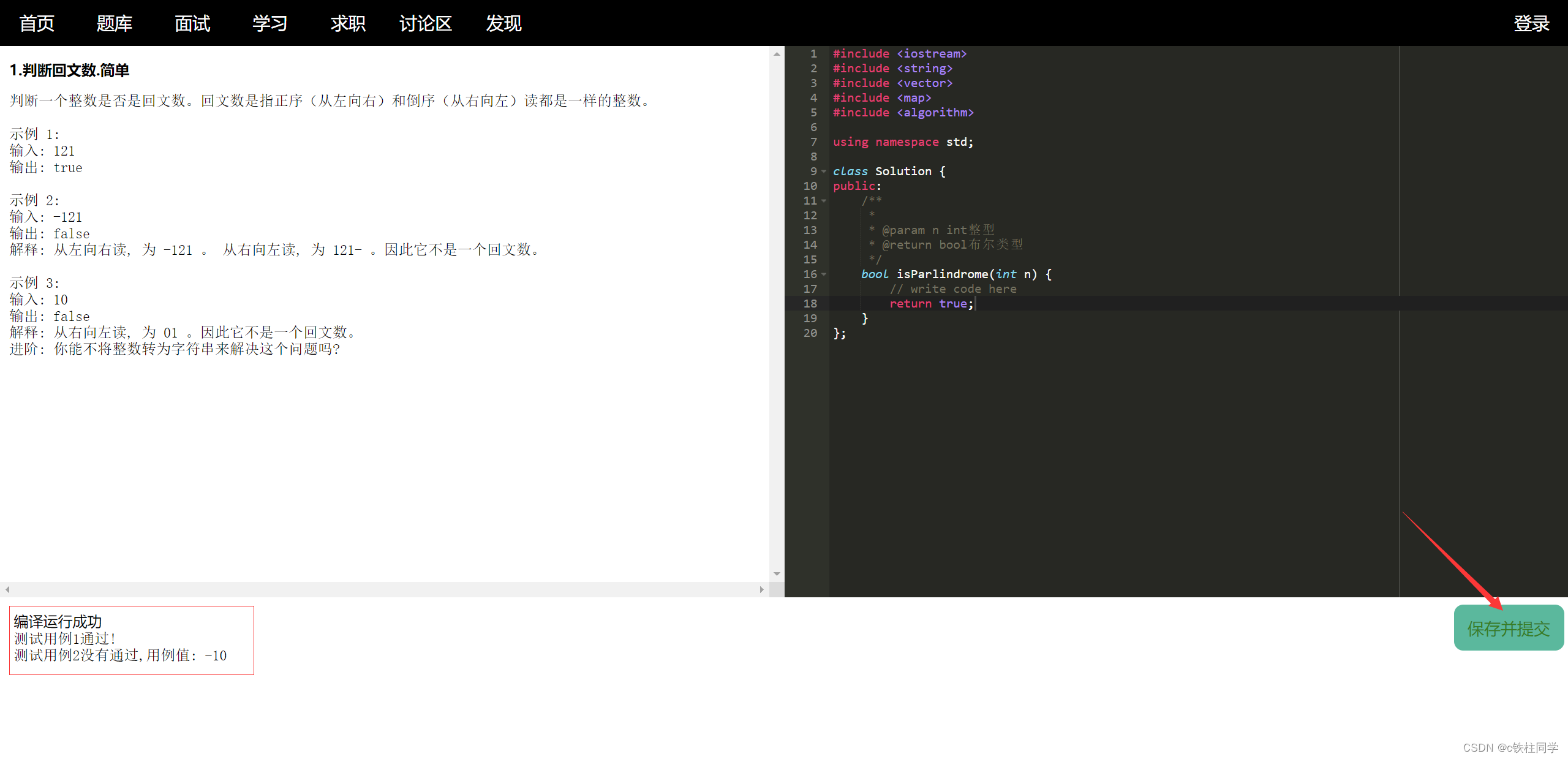Click the problem title 1.判断回文数.简单

tap(69, 70)
